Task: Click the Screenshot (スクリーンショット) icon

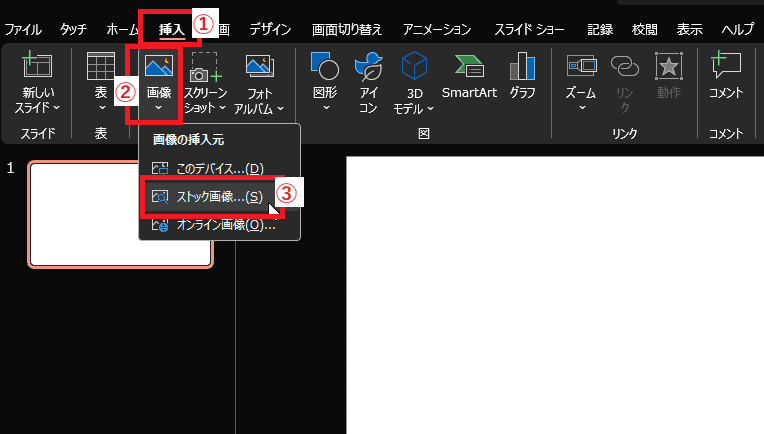Action: pyautogui.click(x=205, y=68)
